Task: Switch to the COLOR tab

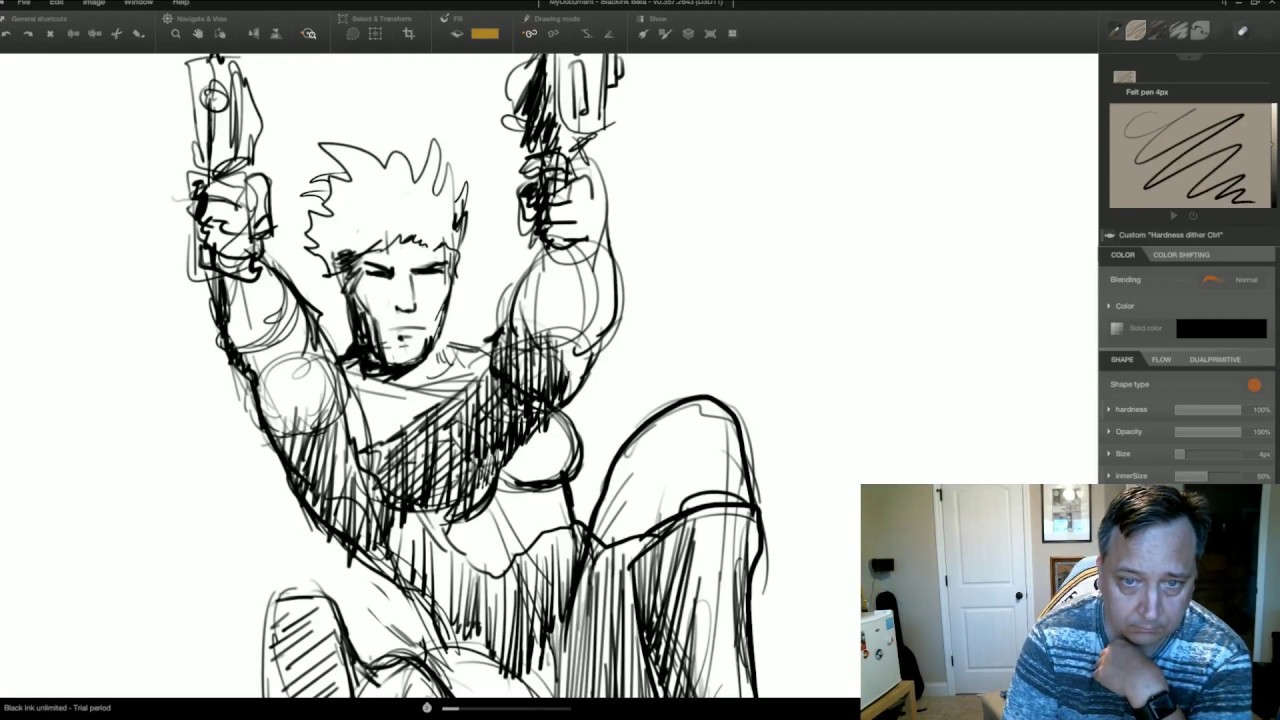Action: [1123, 255]
